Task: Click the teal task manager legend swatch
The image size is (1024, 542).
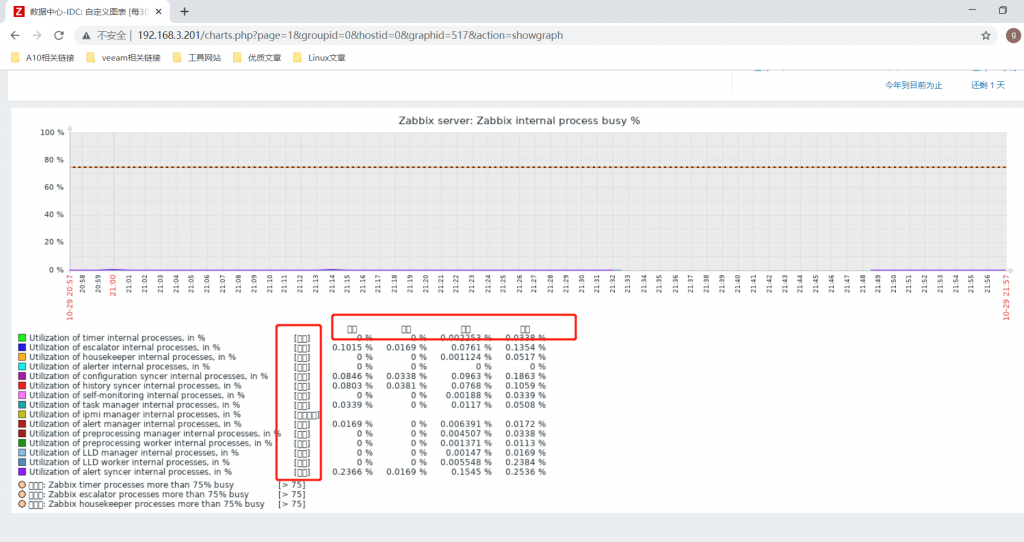Action: point(22,405)
